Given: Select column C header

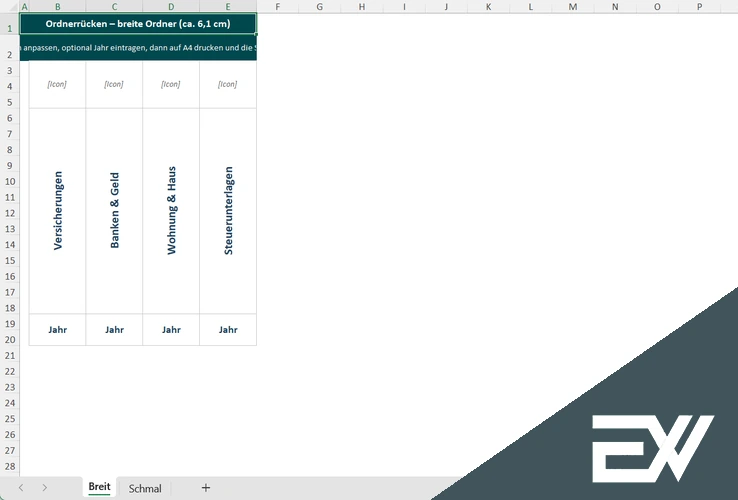Looking at the screenshot, I should pyautogui.click(x=114, y=7).
